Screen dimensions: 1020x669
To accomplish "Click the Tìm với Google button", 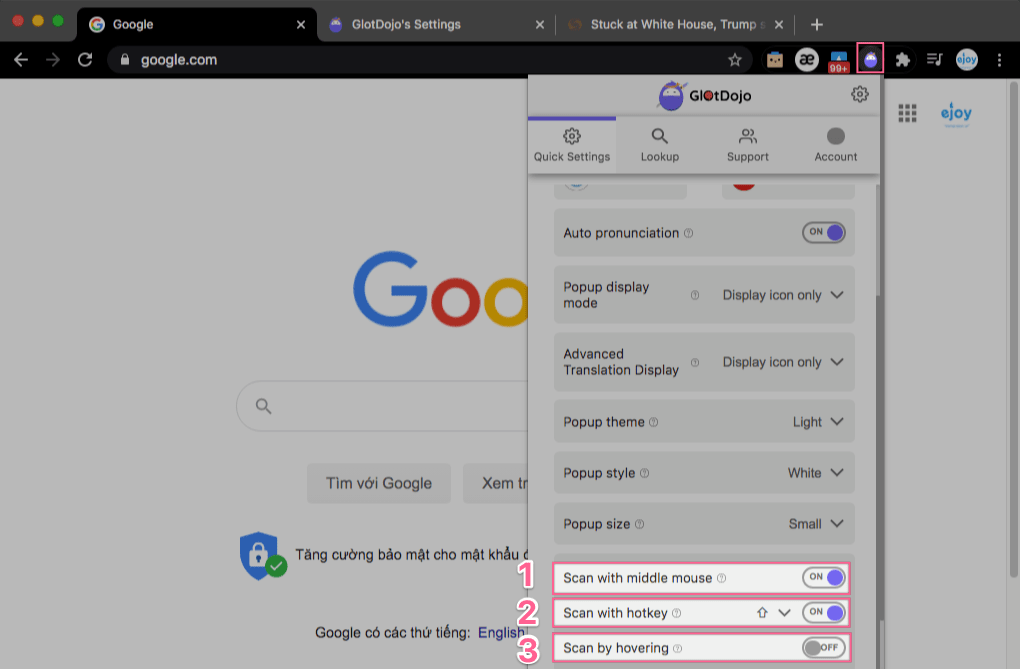I will pyautogui.click(x=379, y=483).
